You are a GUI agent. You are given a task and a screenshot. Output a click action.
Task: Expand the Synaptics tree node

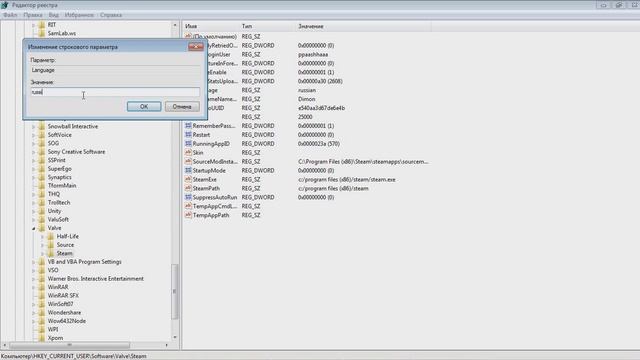tap(33, 177)
